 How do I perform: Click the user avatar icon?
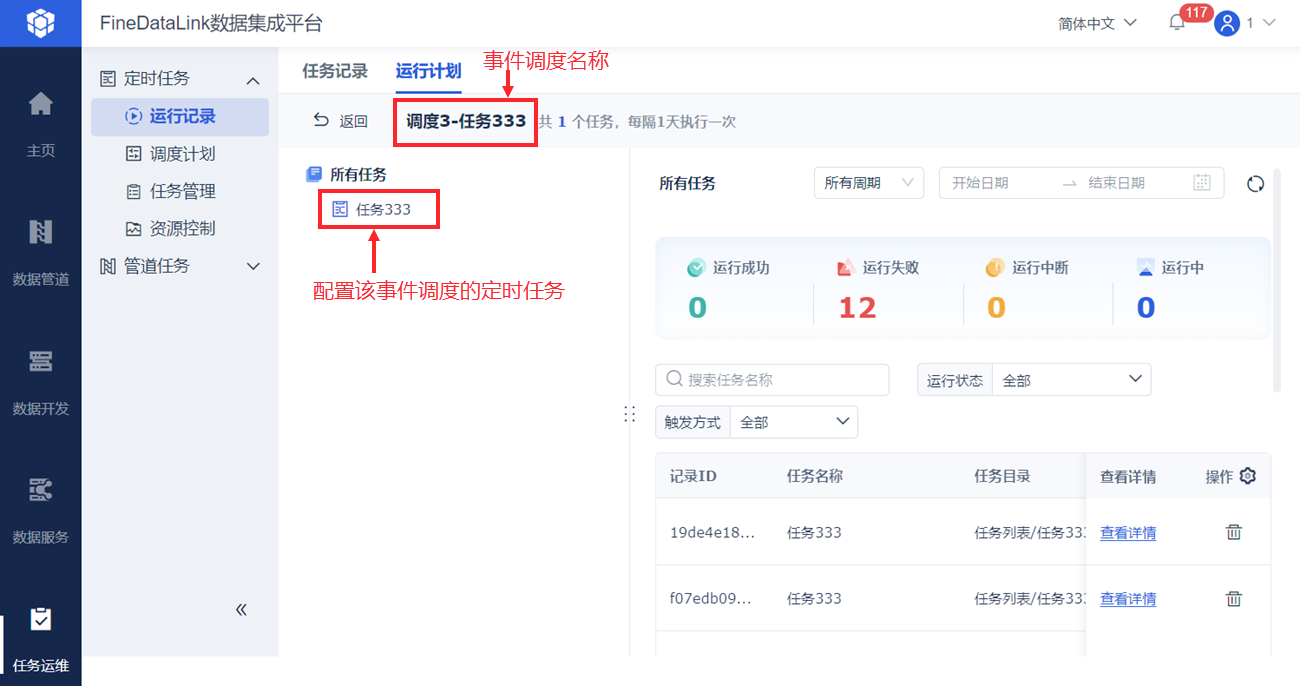pyautogui.click(x=1226, y=23)
